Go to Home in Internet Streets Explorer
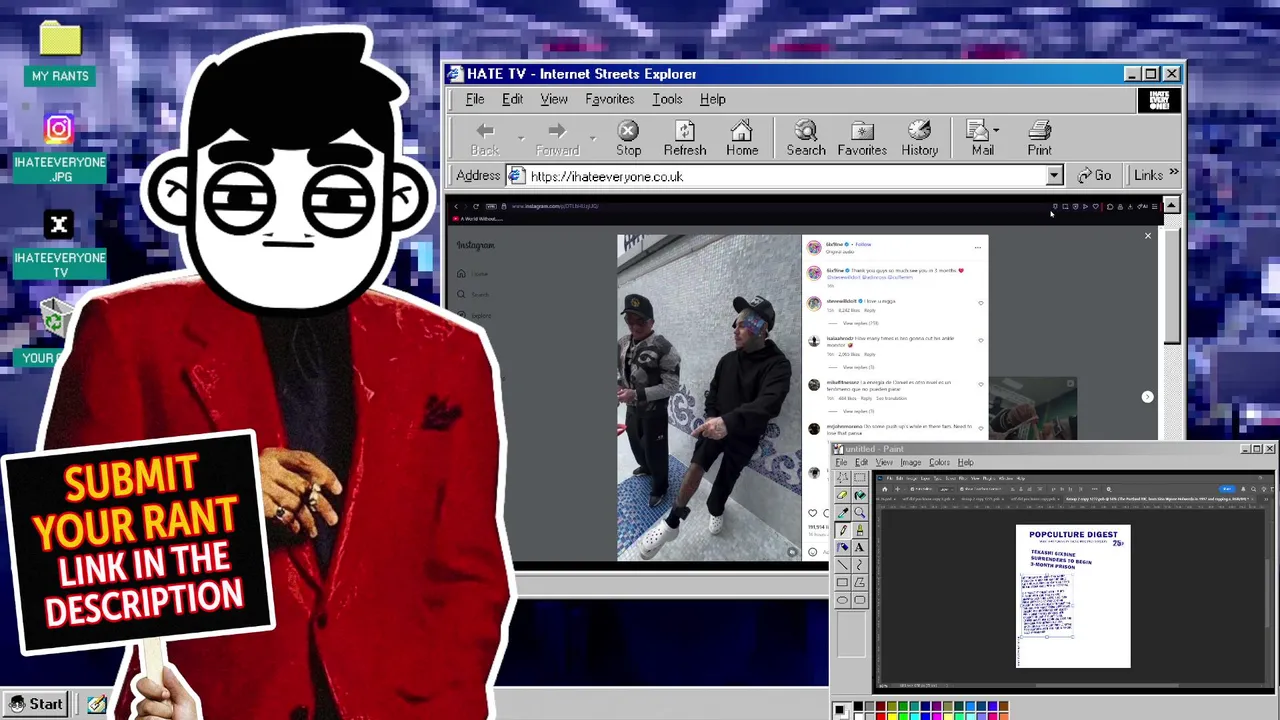The width and height of the screenshot is (1280, 720). coord(742,139)
